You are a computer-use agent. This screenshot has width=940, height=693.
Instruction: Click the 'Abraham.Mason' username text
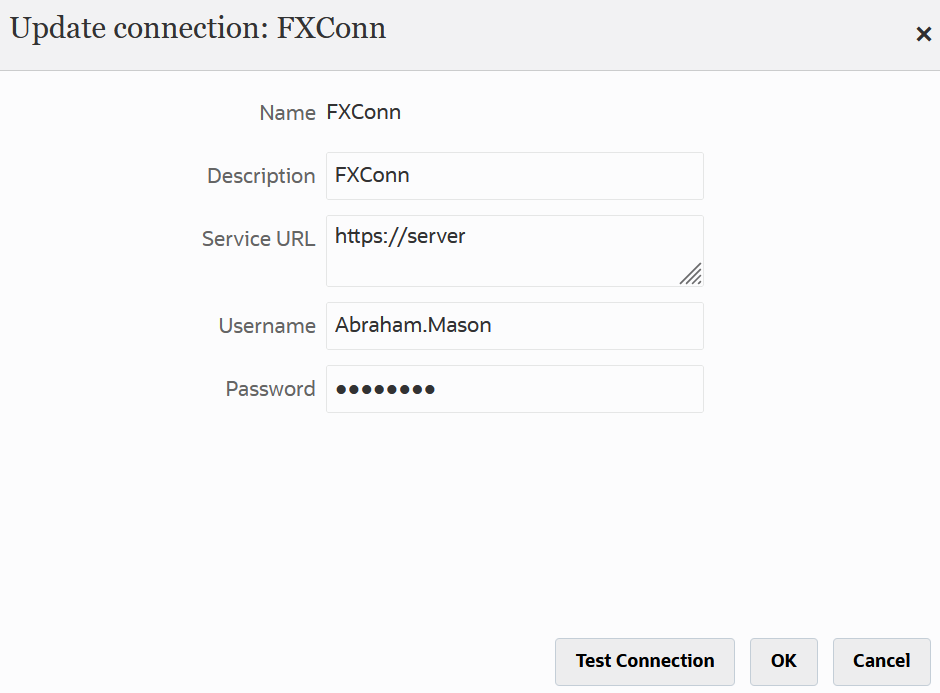pyautogui.click(x=413, y=326)
